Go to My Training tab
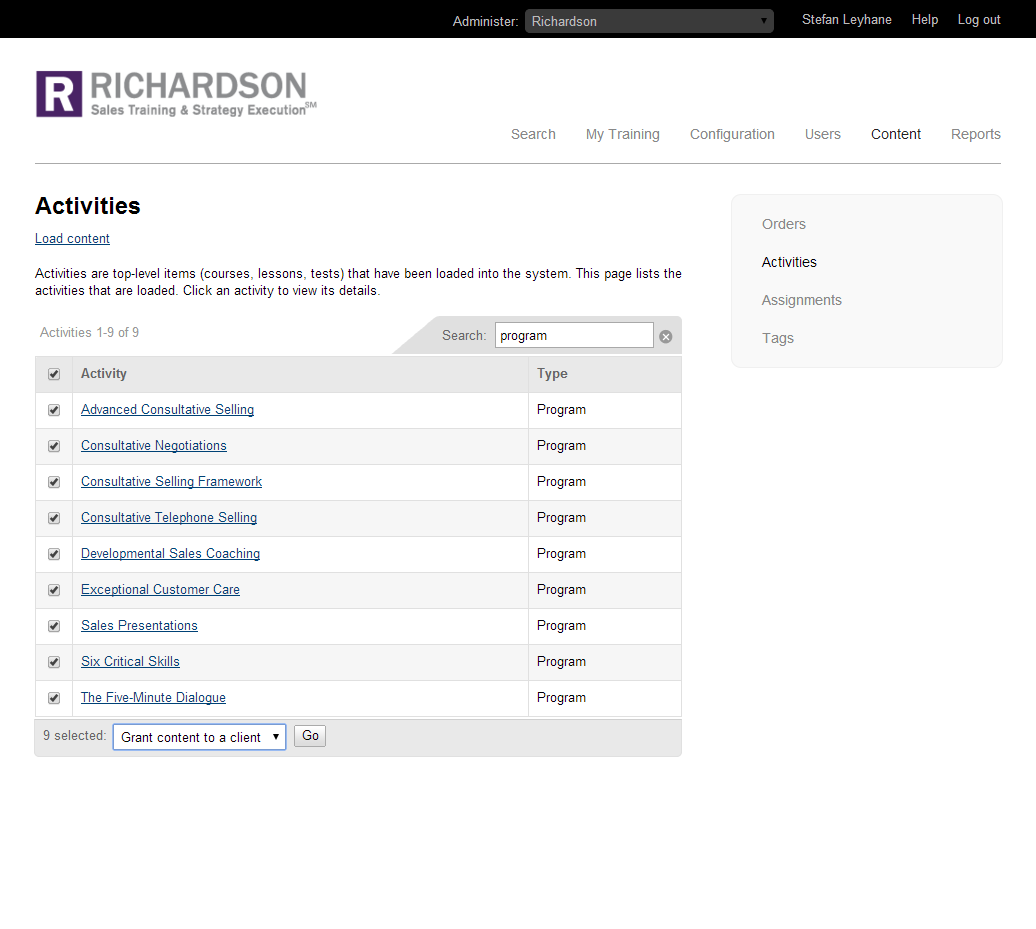 [x=622, y=134]
